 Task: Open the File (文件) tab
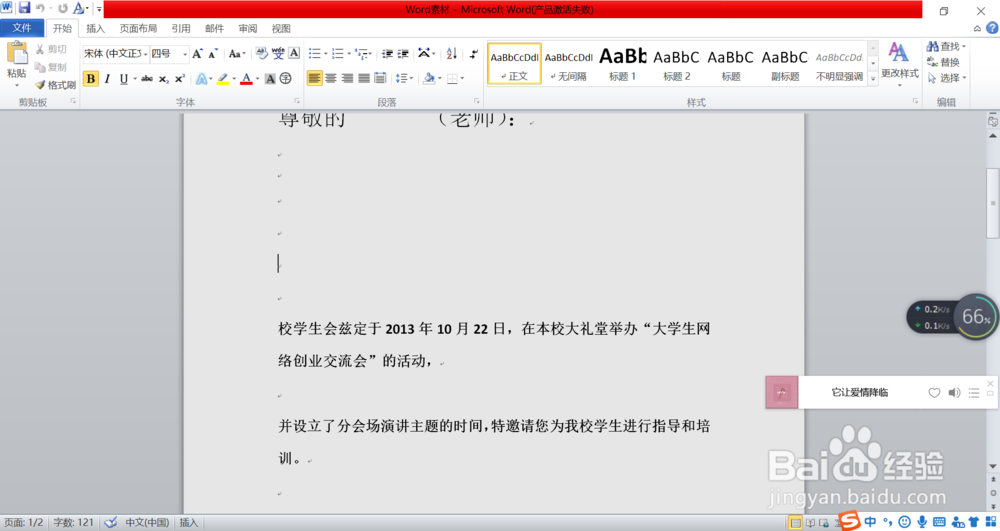click(x=22, y=28)
